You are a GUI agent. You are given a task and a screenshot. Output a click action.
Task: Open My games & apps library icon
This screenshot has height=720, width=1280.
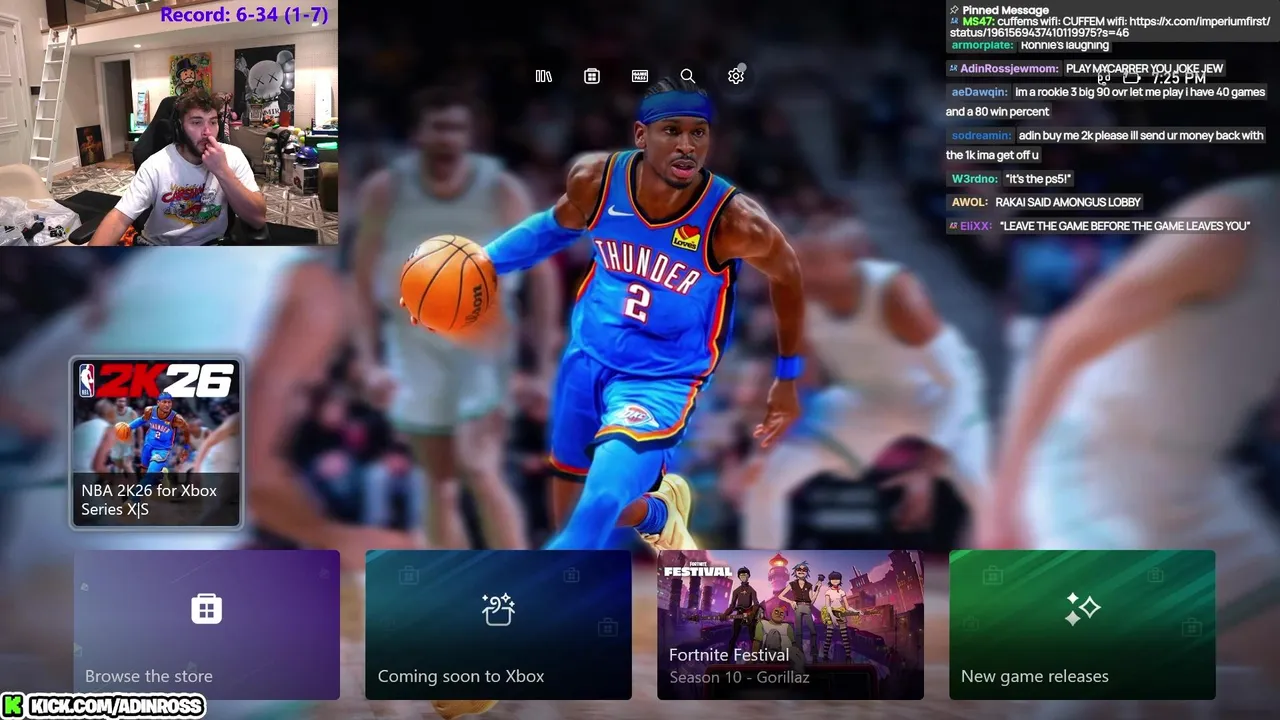[544, 76]
